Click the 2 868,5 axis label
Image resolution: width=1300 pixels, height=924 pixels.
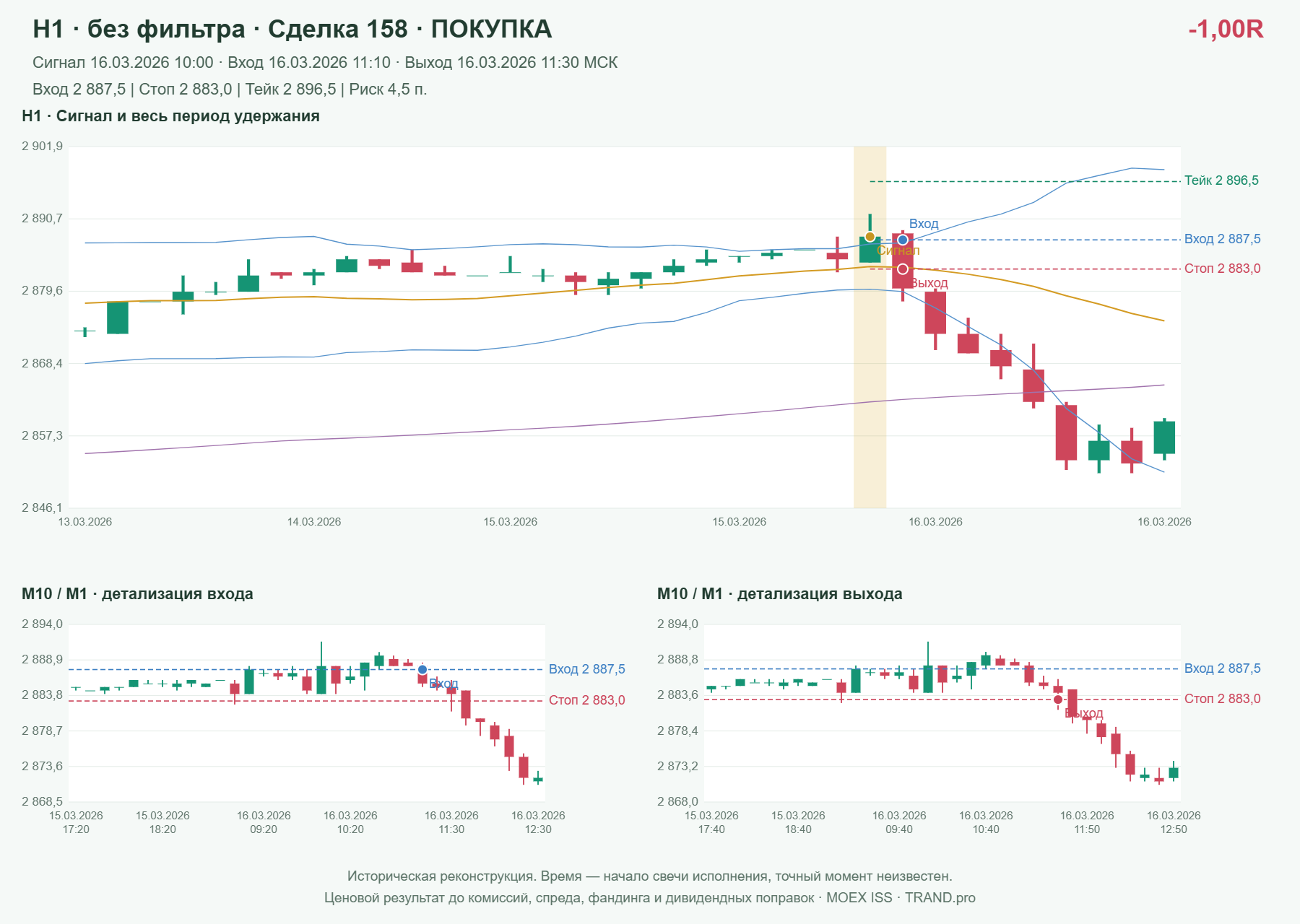[42, 801]
